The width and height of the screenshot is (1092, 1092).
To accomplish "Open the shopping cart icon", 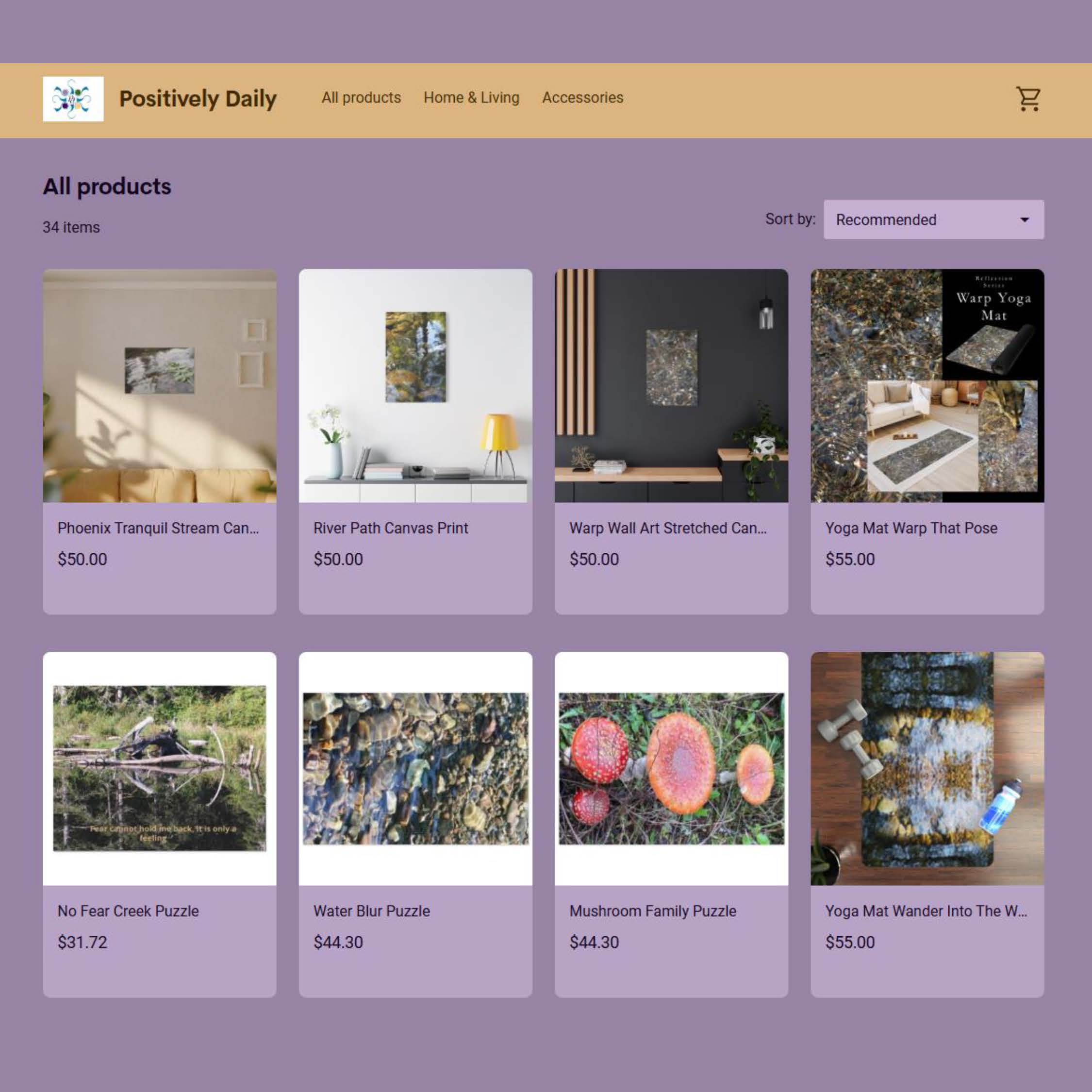I will [x=1028, y=99].
